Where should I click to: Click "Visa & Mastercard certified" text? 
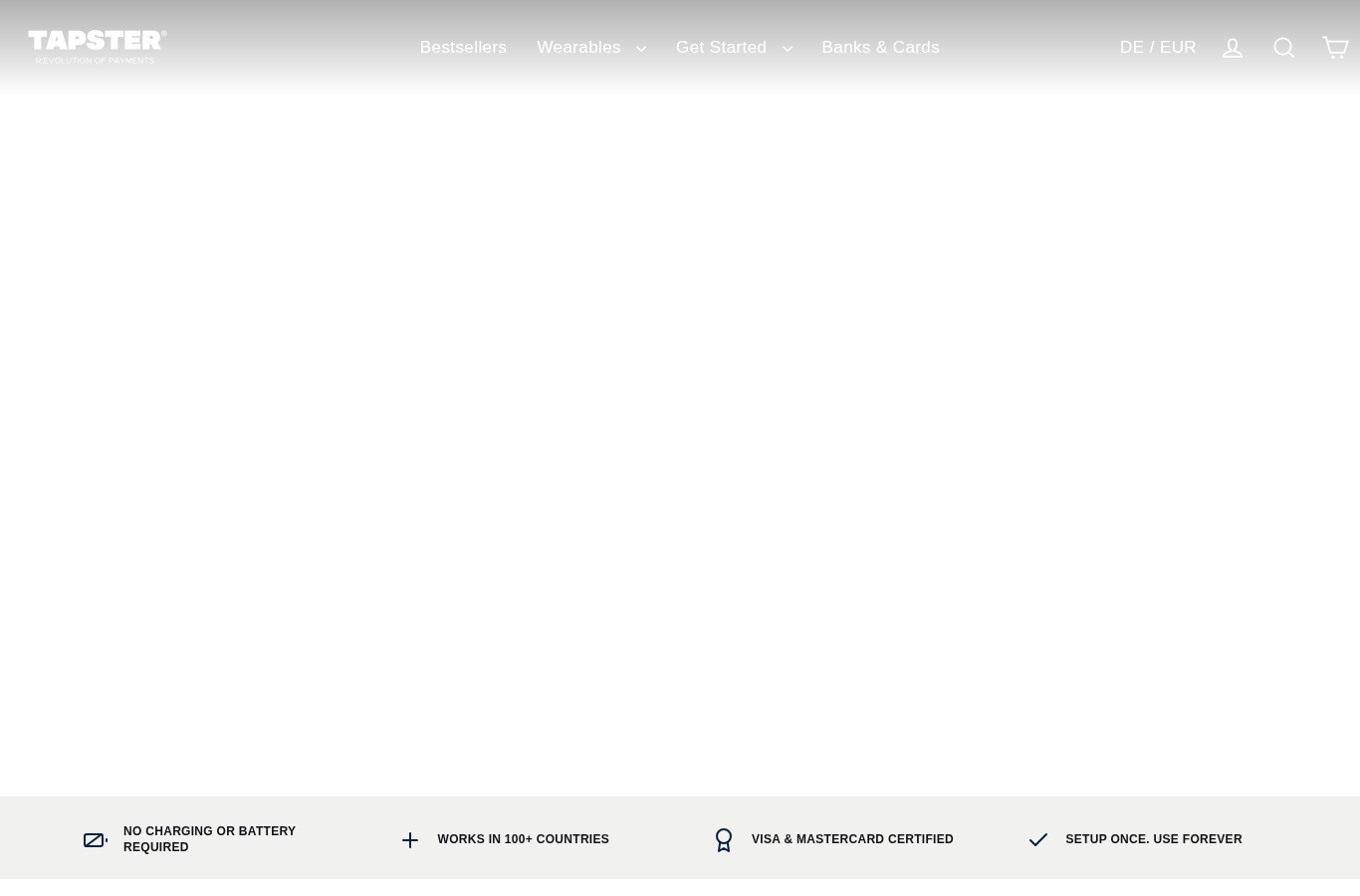click(852, 839)
